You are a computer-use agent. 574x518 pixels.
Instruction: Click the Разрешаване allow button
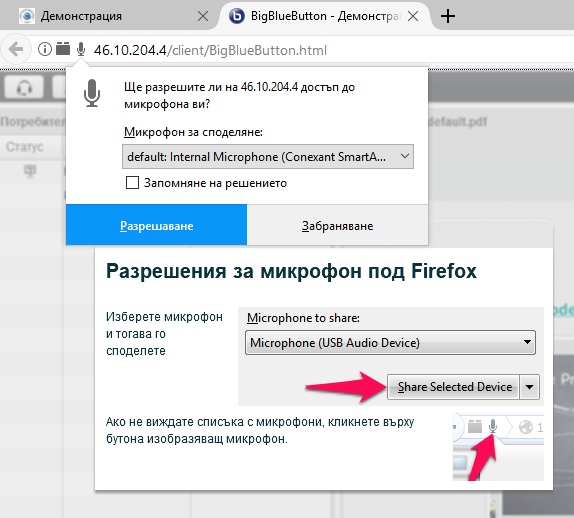pos(156,225)
